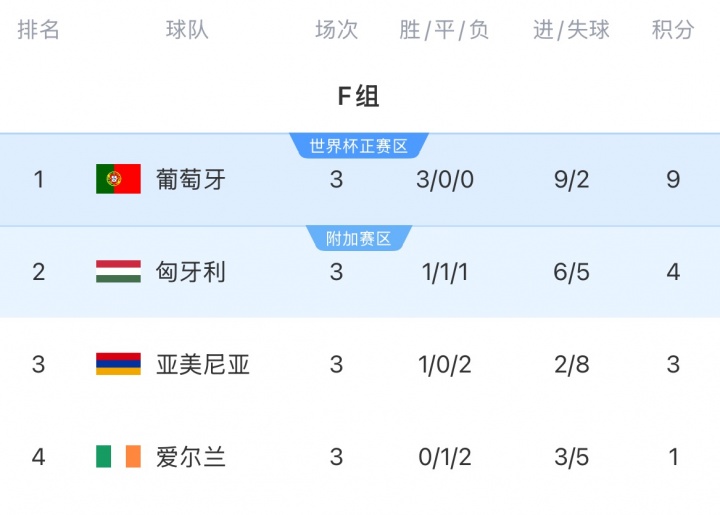Screen dimensions: 720x515
Task: Open the 葡萄牙 team name
Action: pyautogui.click(x=191, y=179)
